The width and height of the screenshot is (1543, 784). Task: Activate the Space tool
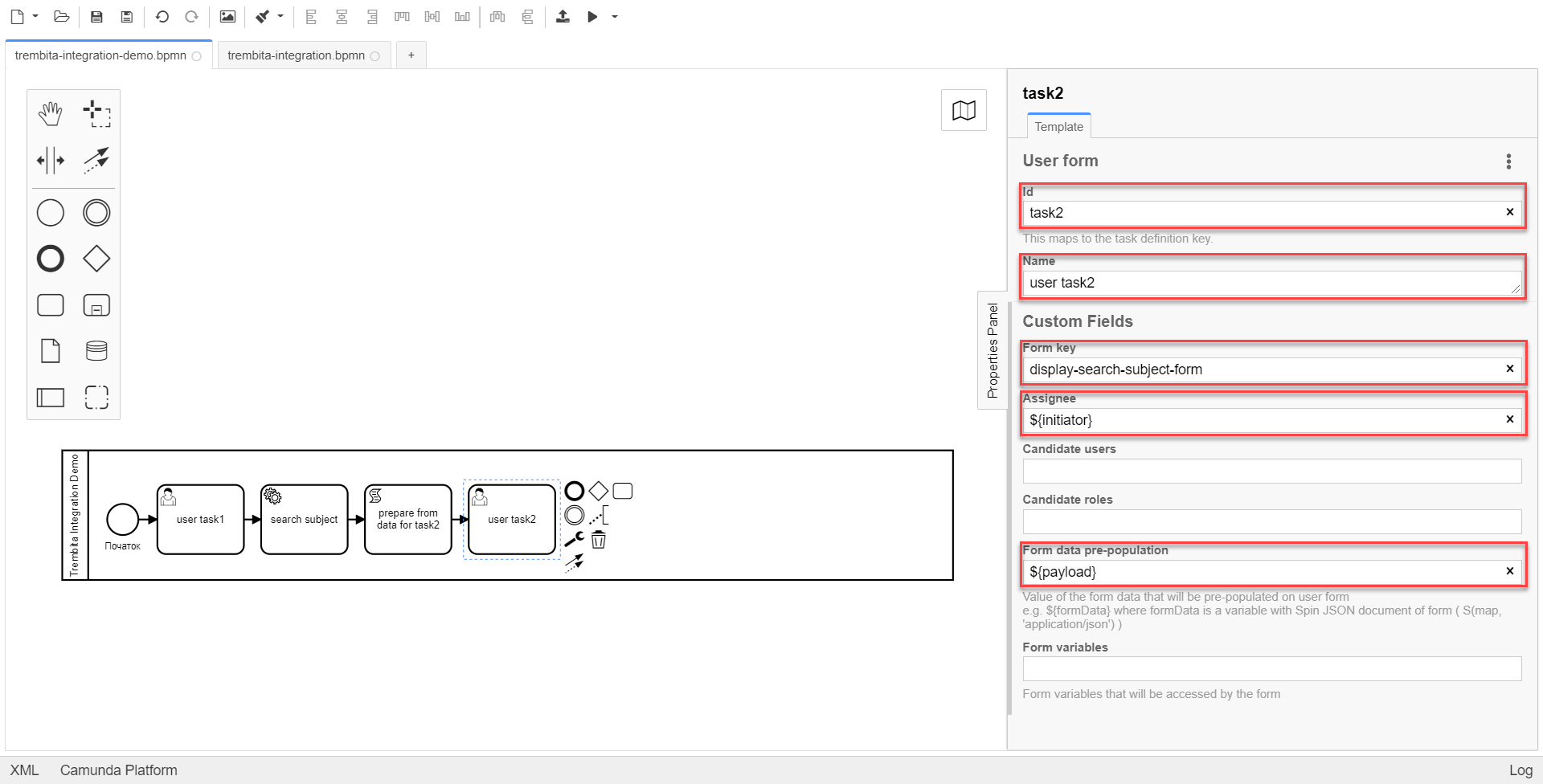pyautogui.click(x=50, y=160)
